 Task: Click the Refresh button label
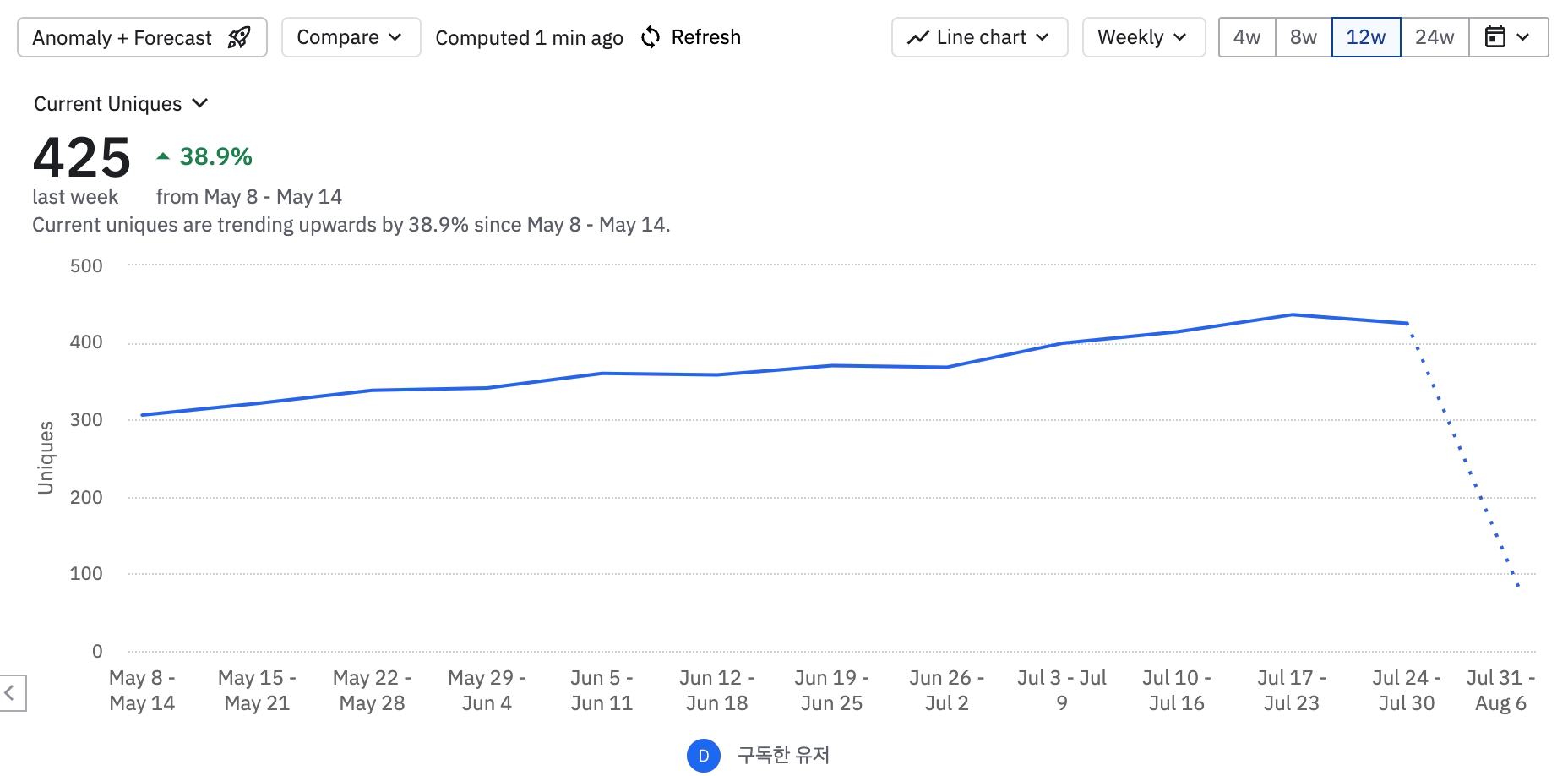point(705,37)
